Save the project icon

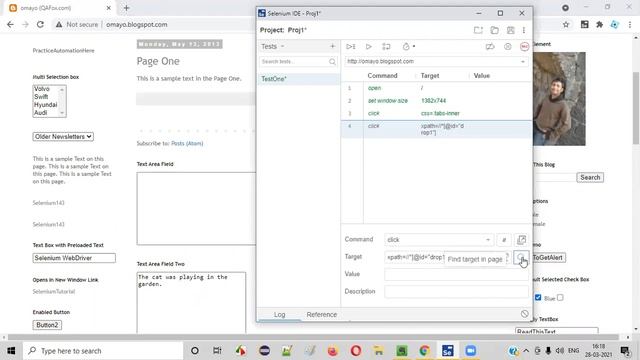511,30
